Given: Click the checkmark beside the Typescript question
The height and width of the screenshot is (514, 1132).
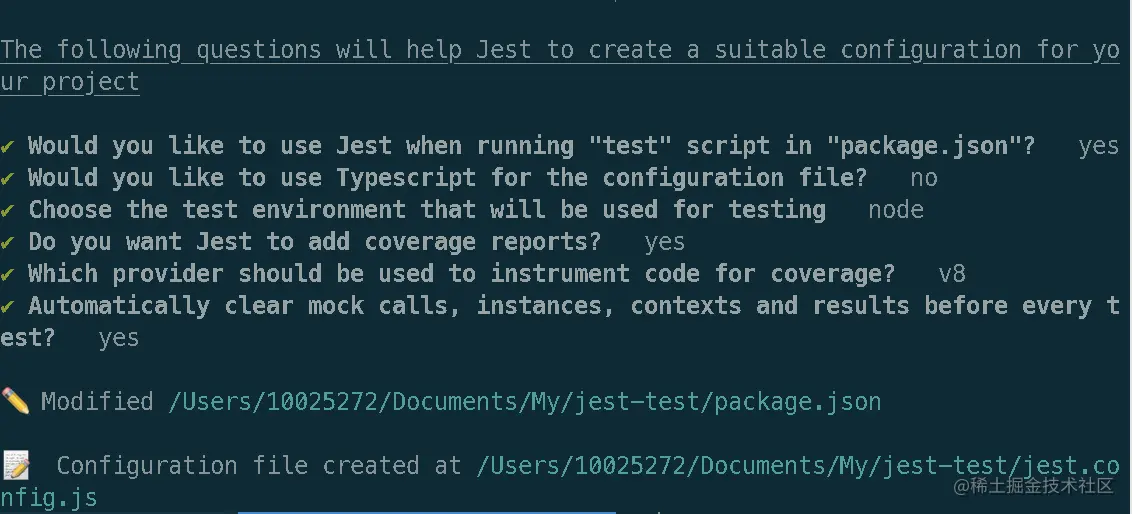Looking at the screenshot, I should click(7, 178).
